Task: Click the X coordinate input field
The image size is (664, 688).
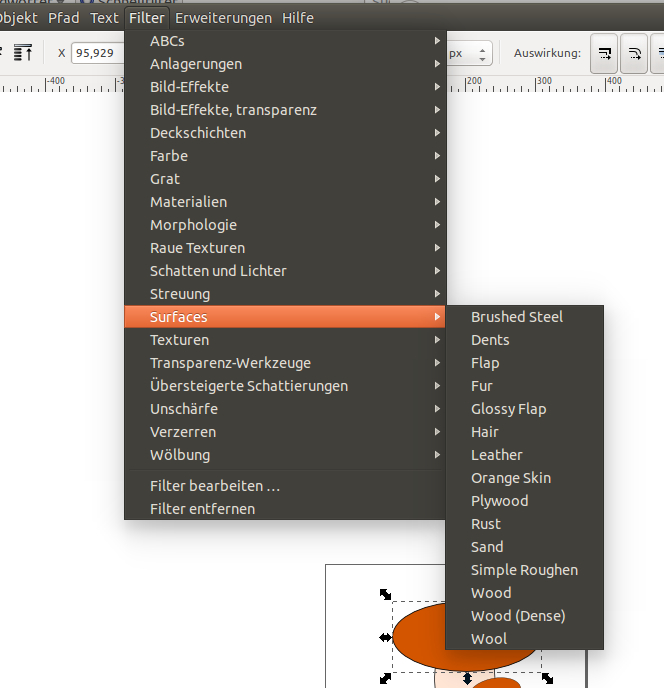Action: [x=98, y=53]
